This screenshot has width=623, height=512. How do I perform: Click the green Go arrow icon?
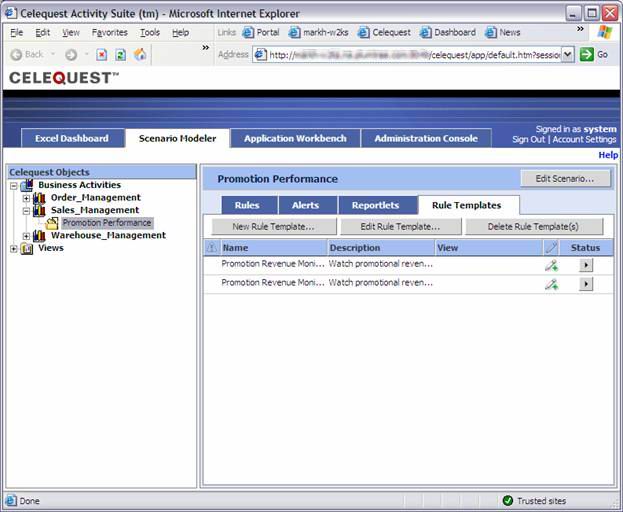coord(586,54)
